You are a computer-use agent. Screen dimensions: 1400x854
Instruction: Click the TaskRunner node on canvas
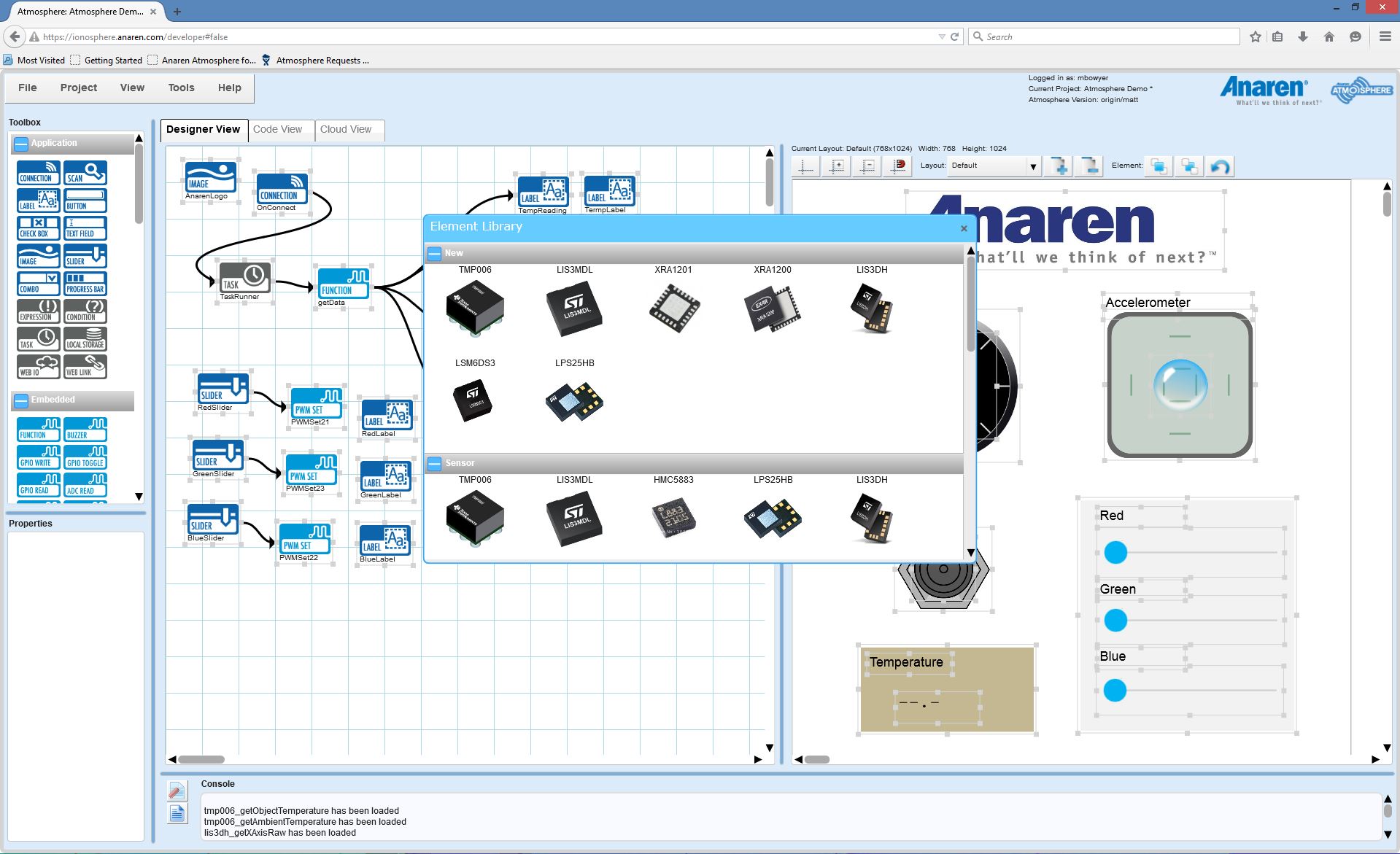pos(244,277)
